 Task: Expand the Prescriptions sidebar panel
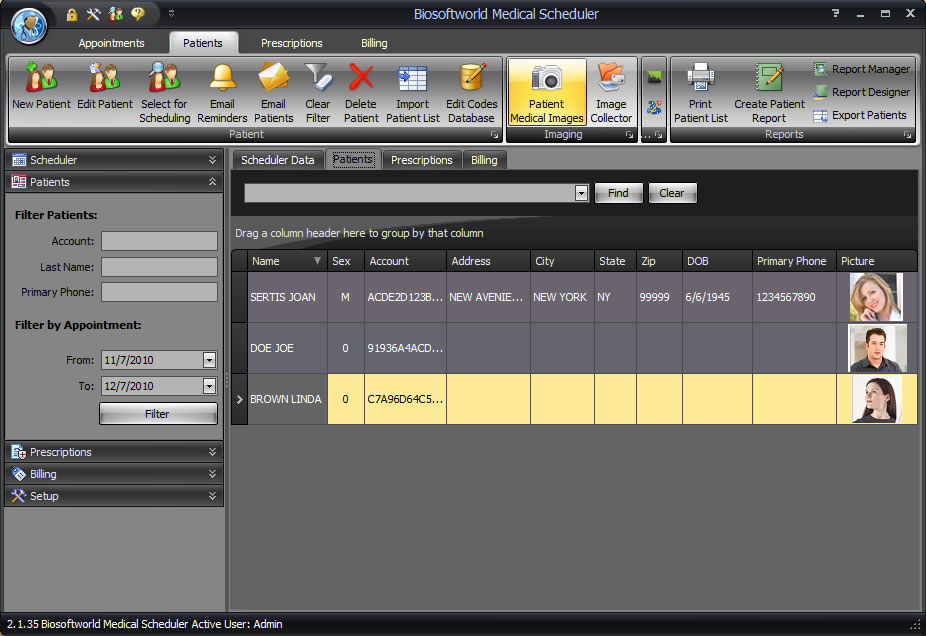click(x=114, y=452)
